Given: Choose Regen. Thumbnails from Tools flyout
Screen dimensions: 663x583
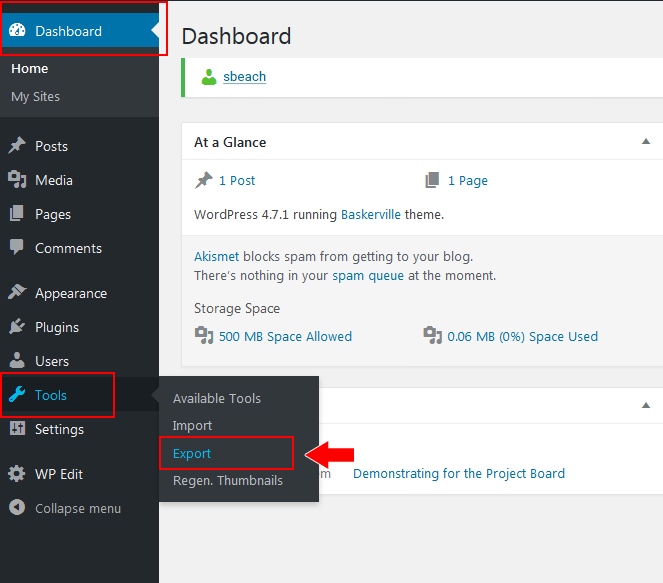Looking at the screenshot, I should [x=227, y=481].
